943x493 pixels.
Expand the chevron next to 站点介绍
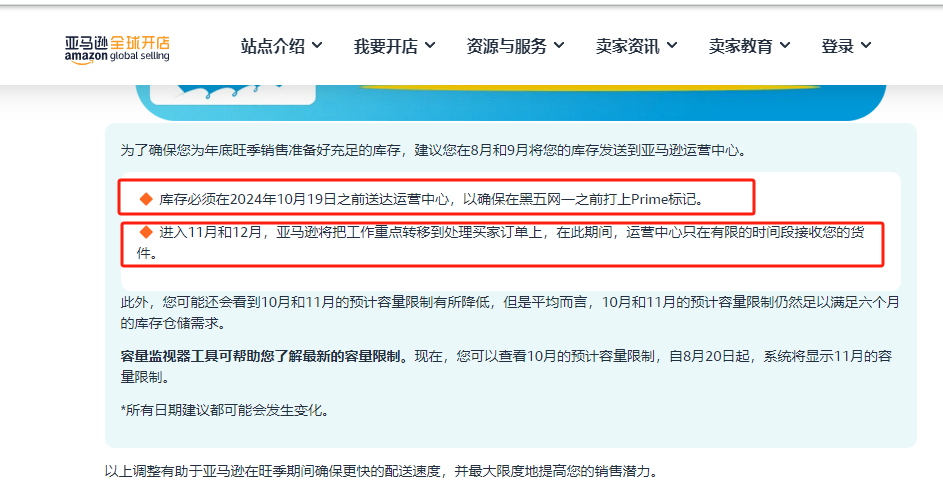317,45
